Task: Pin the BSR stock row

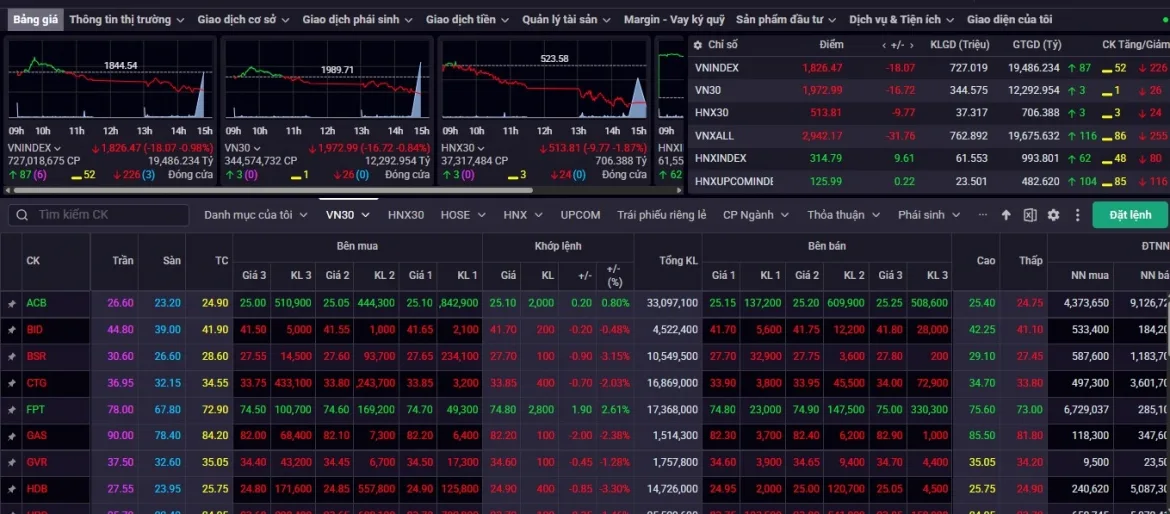Action: [x=11, y=357]
